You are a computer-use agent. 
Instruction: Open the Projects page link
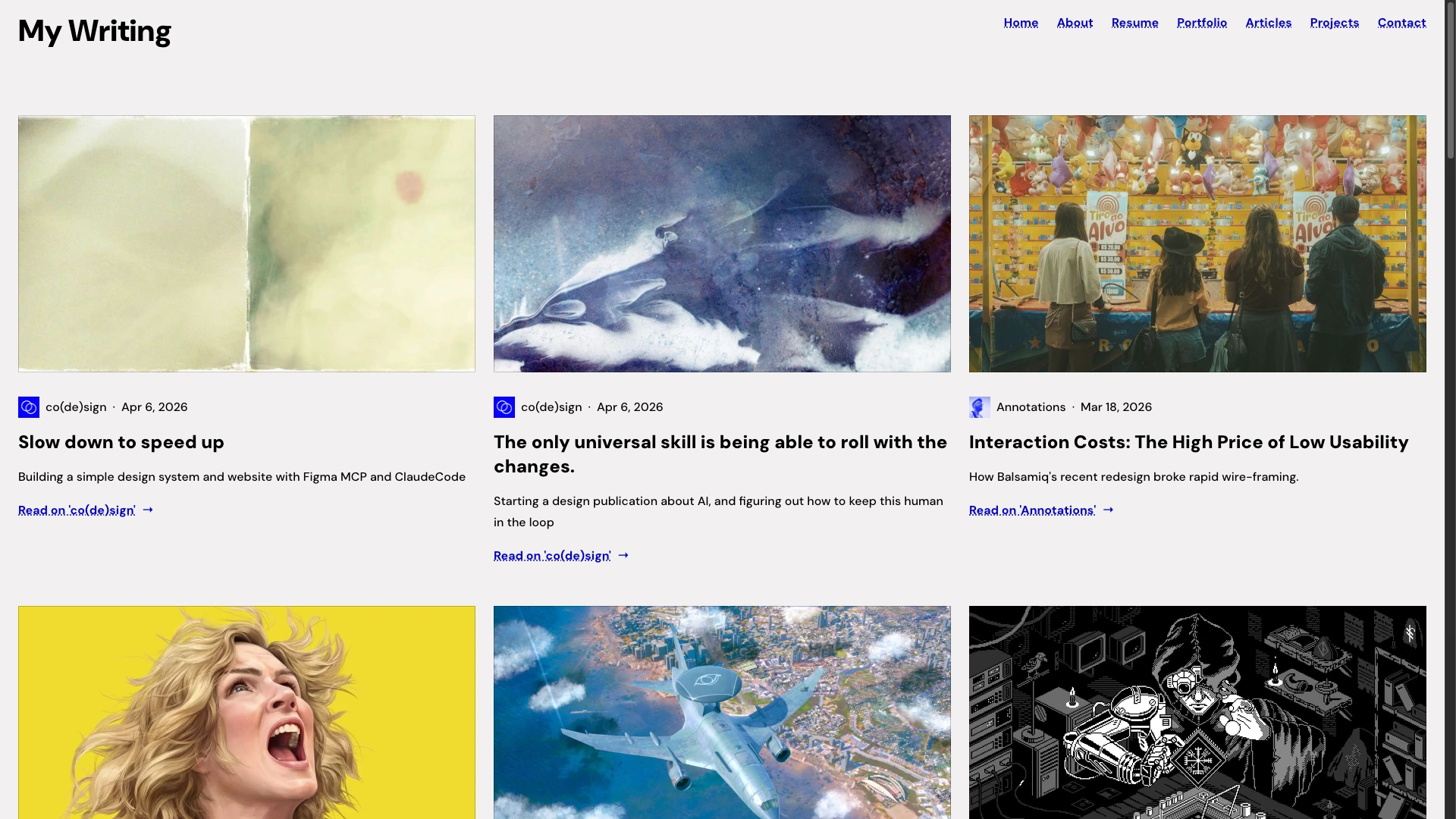[1334, 23]
